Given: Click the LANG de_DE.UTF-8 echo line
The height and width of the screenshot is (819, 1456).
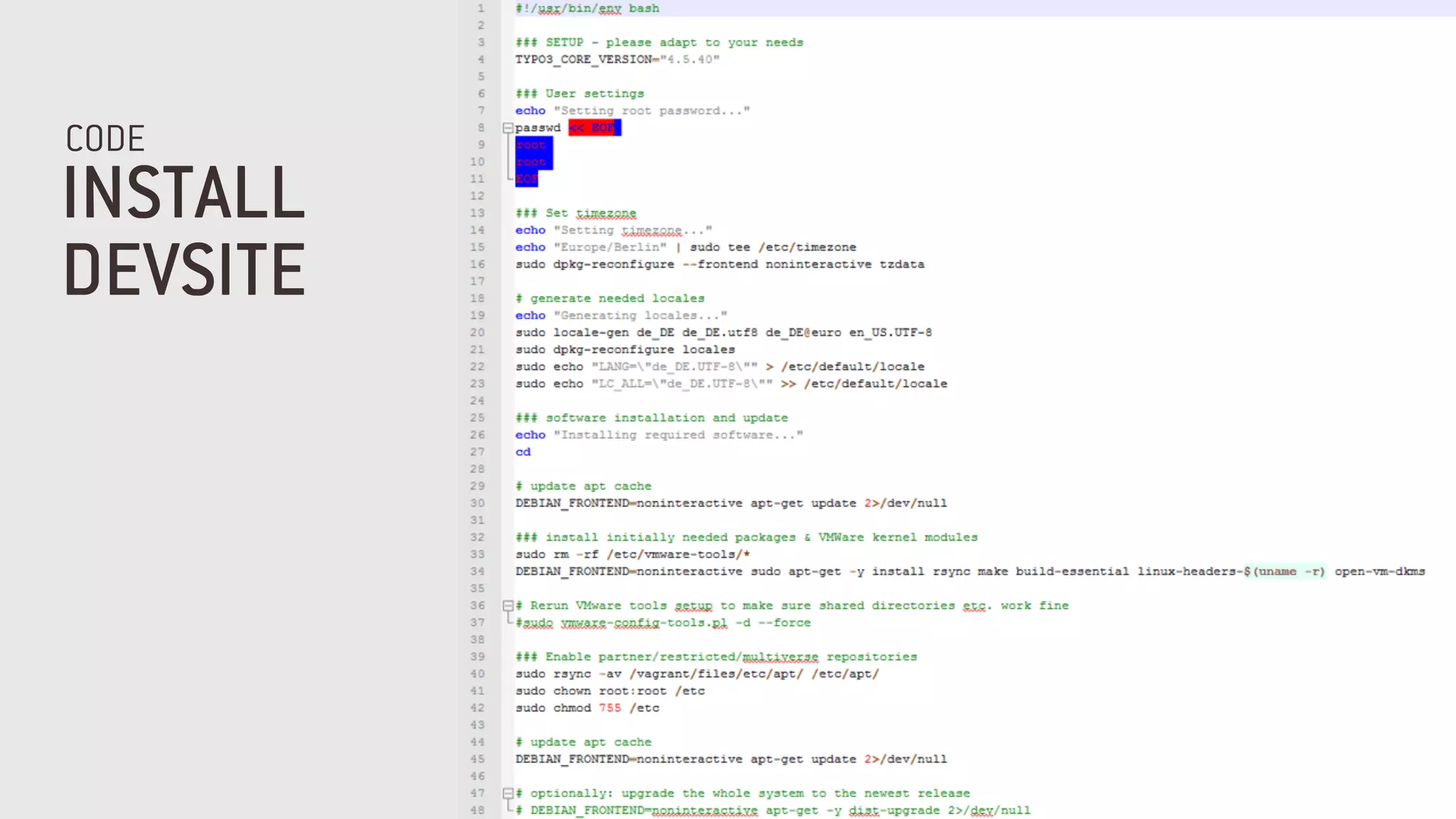Looking at the screenshot, I should coord(719,367).
